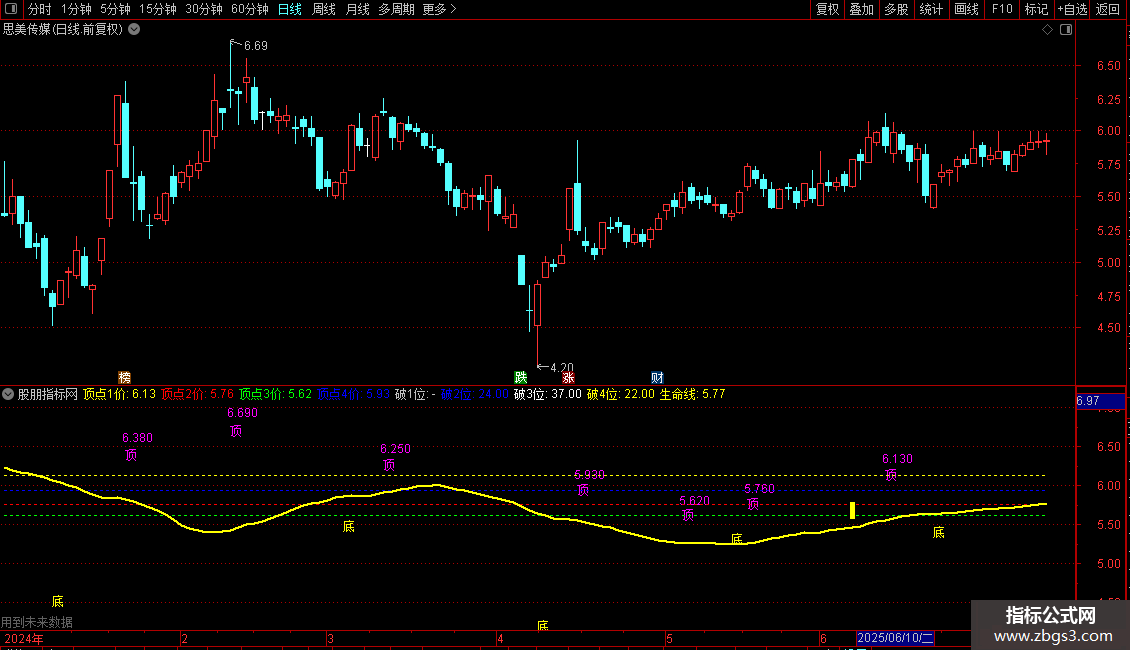Open the 多股 multi-stock view
1130x650 pixels.
896,9
